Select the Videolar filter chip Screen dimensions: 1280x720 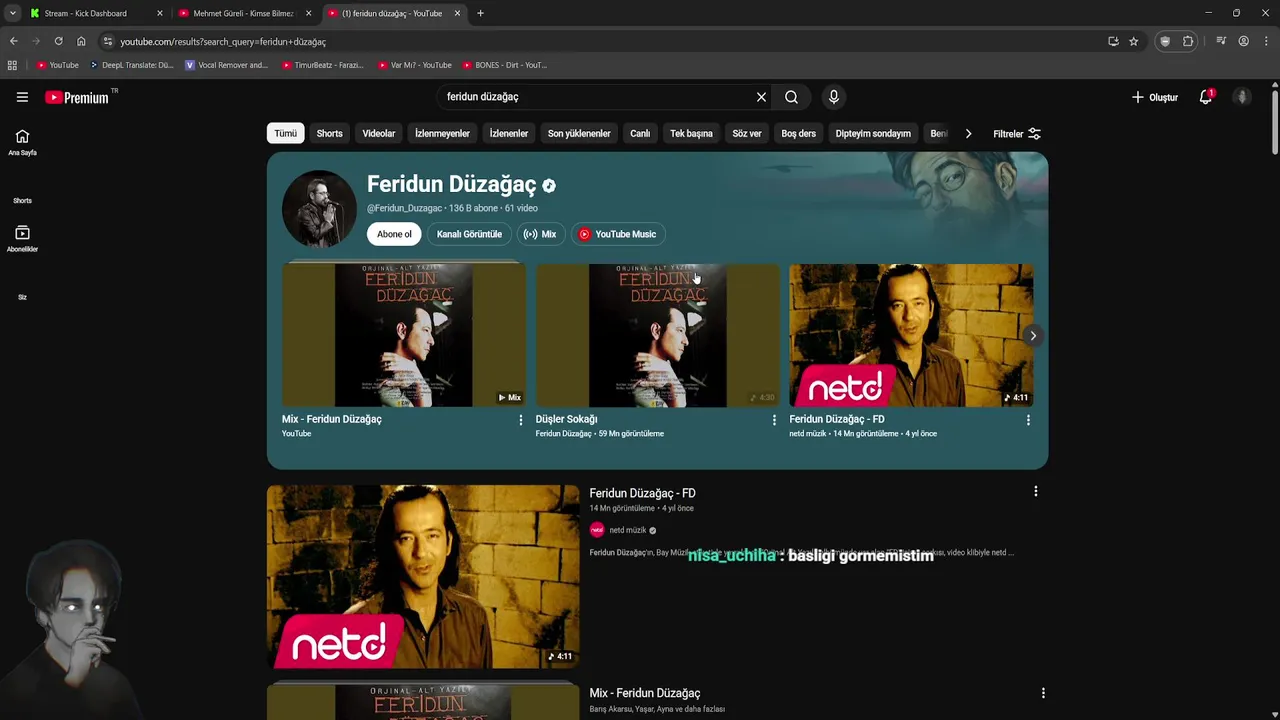pyautogui.click(x=378, y=133)
